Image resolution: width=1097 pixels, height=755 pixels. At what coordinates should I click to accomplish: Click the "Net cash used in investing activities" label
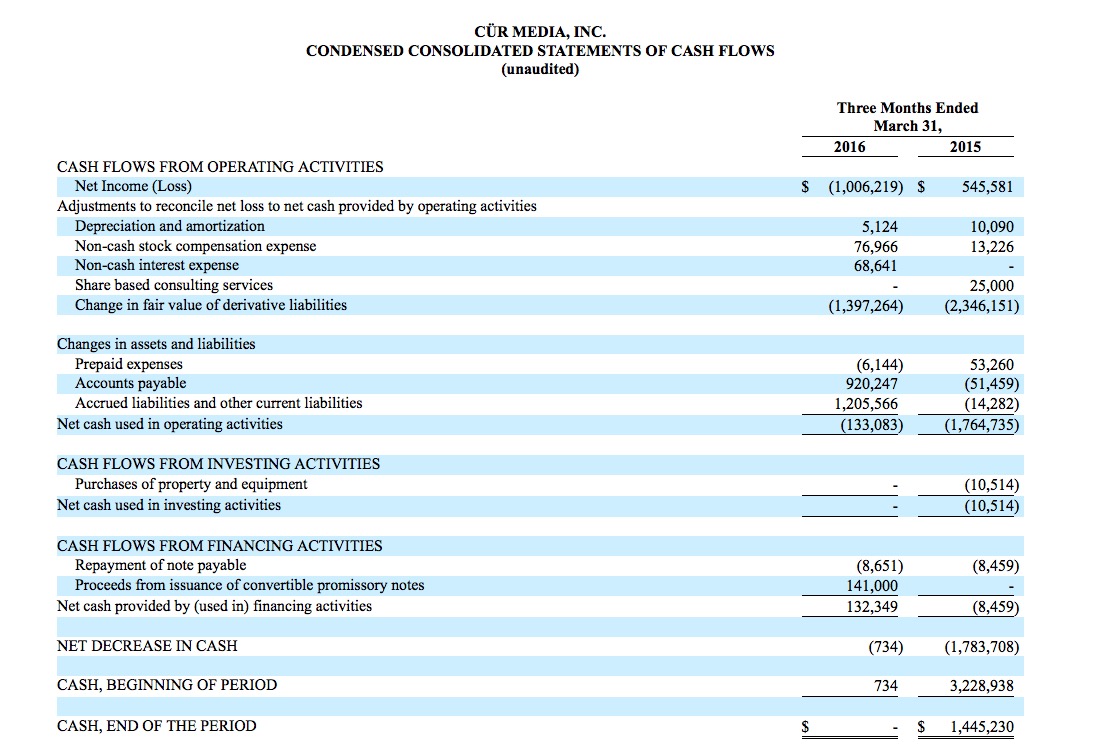[x=169, y=505]
